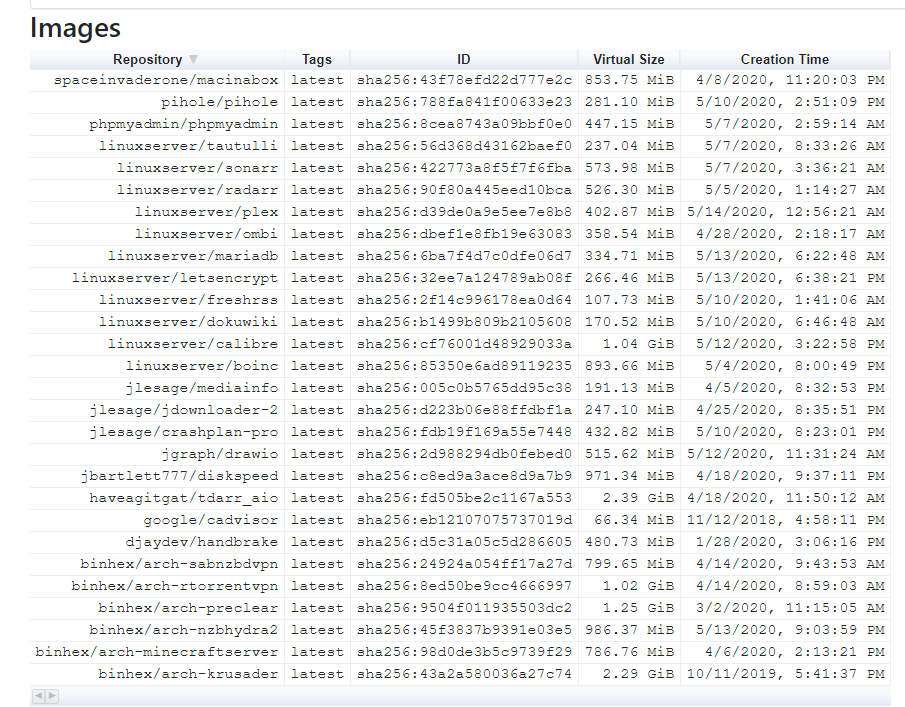905x707 pixels.
Task: Click ID sha256:43f78efd22d777e2c
Action: pos(464,80)
